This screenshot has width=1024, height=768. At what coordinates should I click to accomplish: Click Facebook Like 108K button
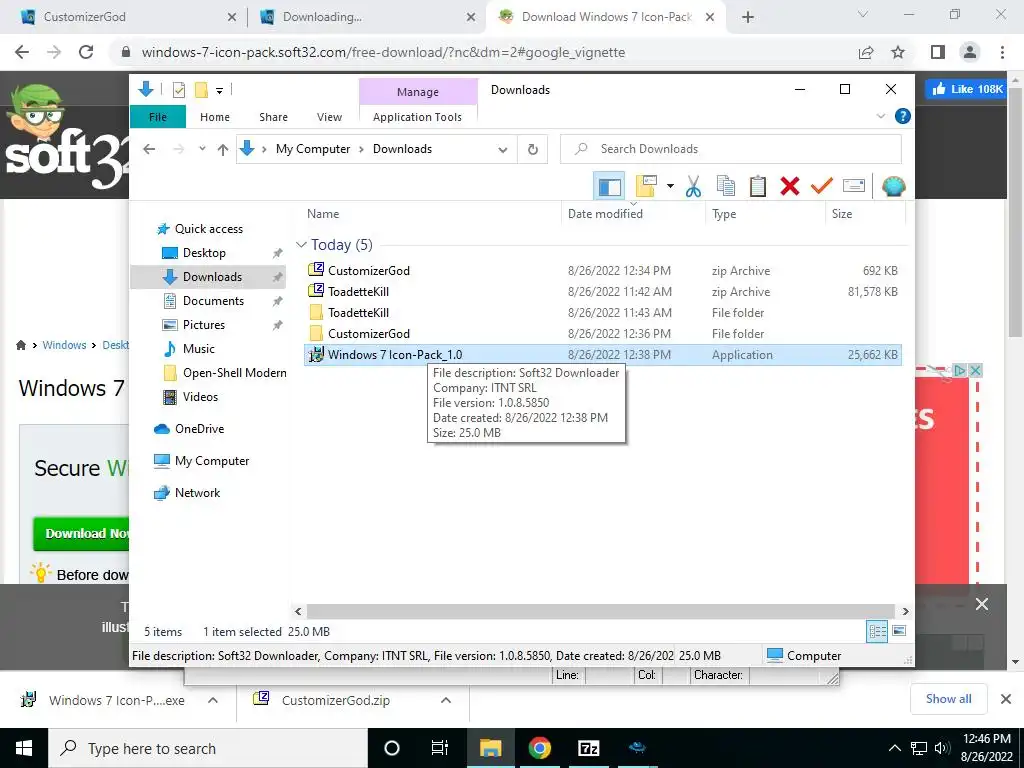pos(967,89)
